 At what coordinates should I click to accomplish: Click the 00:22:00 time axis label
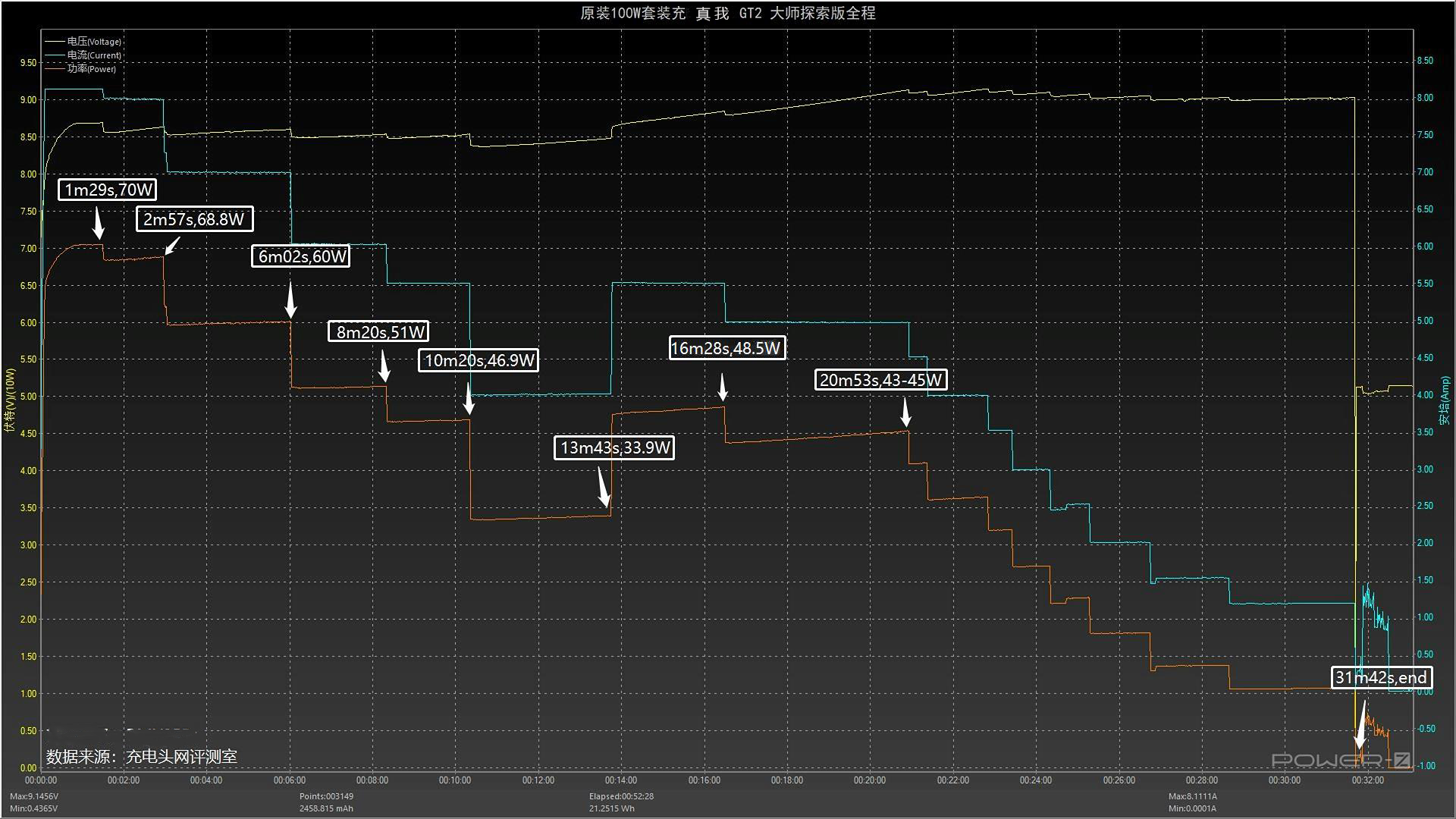coord(953,780)
